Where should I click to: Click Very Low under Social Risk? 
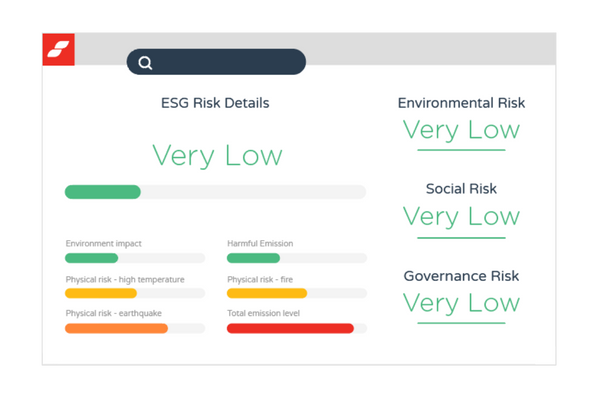coord(461,216)
